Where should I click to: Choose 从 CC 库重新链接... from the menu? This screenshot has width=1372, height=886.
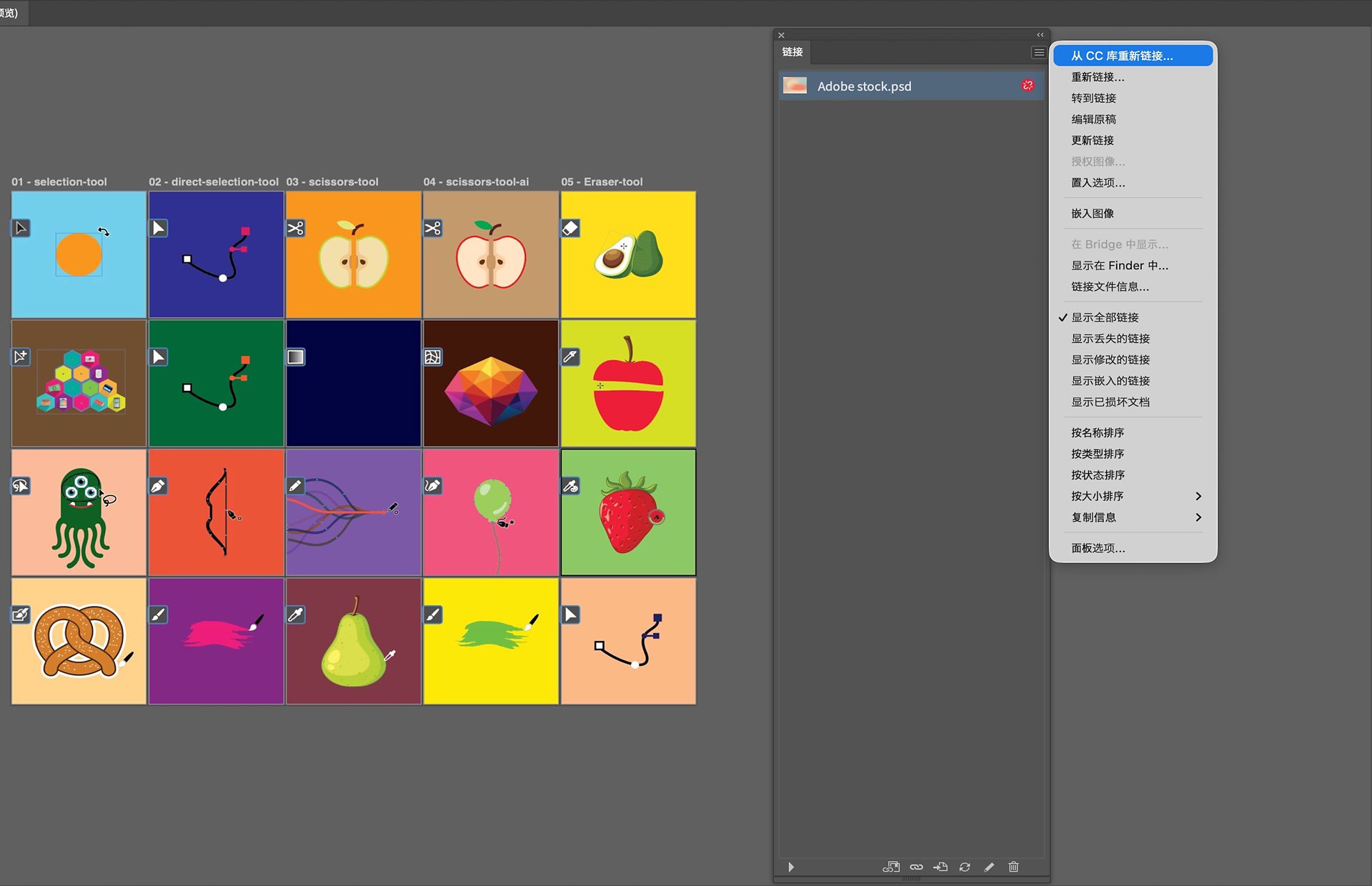click(1133, 56)
